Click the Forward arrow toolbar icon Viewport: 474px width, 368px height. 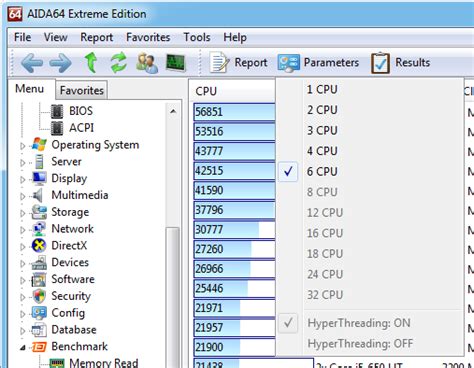(60, 63)
